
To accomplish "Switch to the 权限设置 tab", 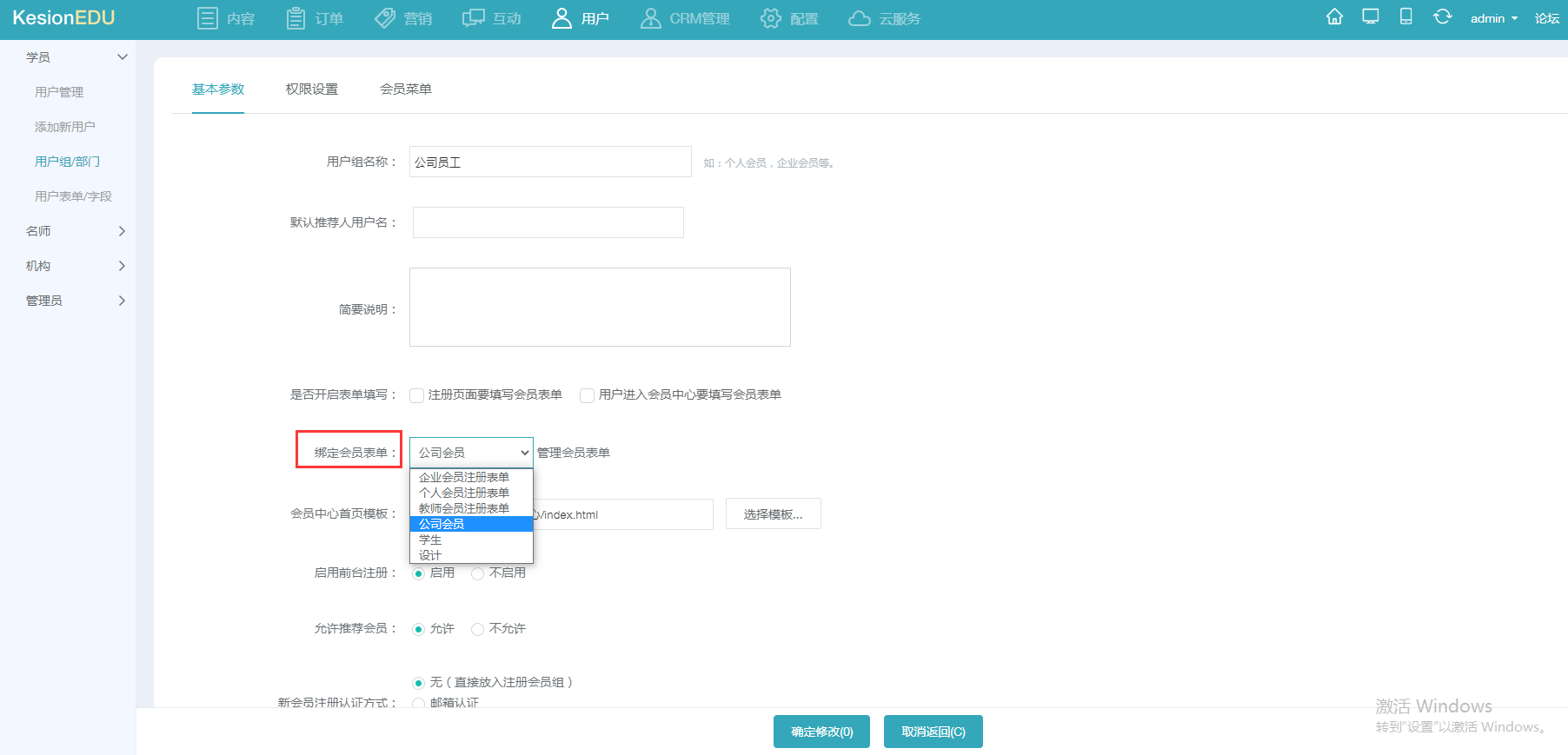I will point(312,89).
